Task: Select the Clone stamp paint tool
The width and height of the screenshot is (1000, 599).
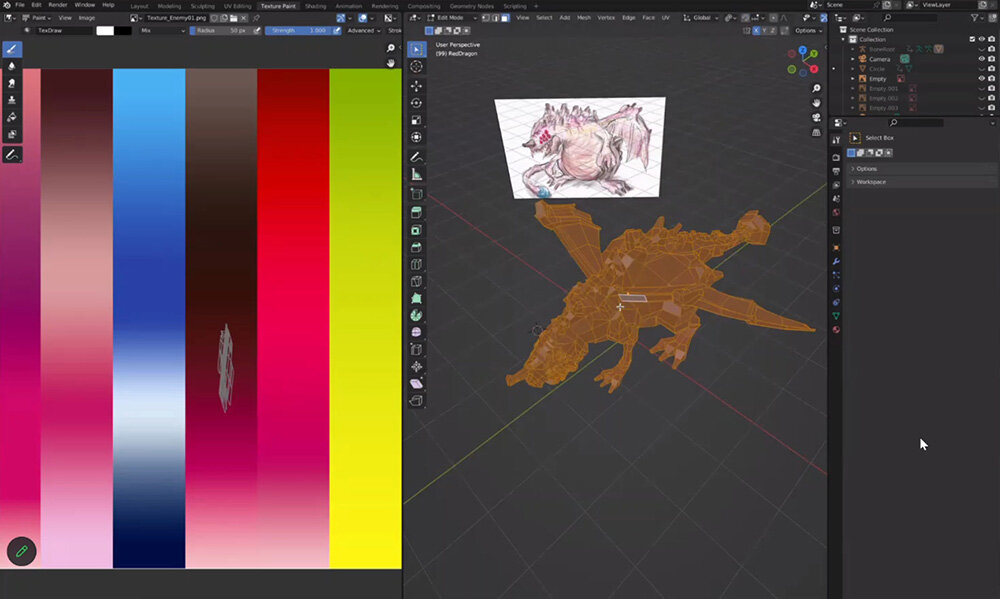Action: tap(12, 100)
